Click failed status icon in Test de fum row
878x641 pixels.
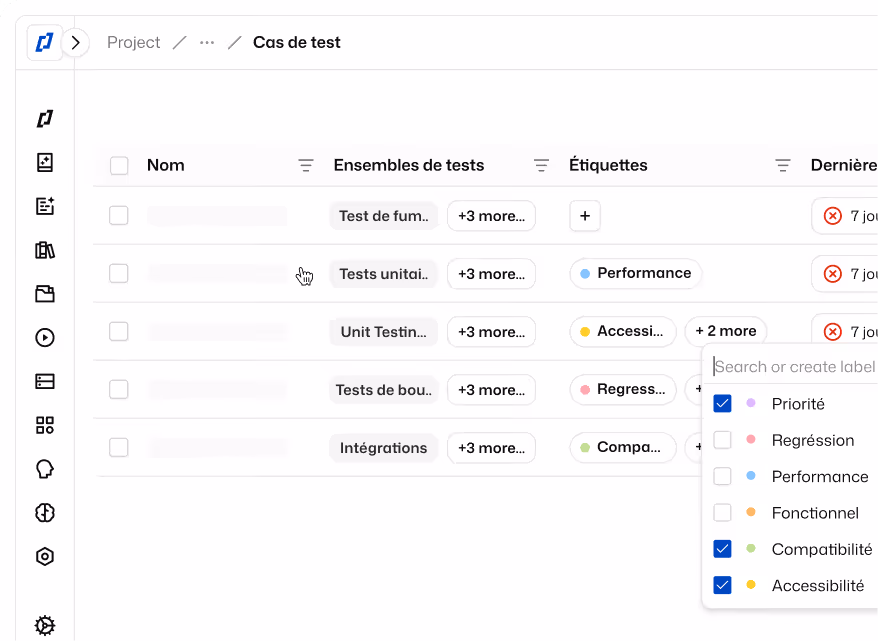click(833, 216)
